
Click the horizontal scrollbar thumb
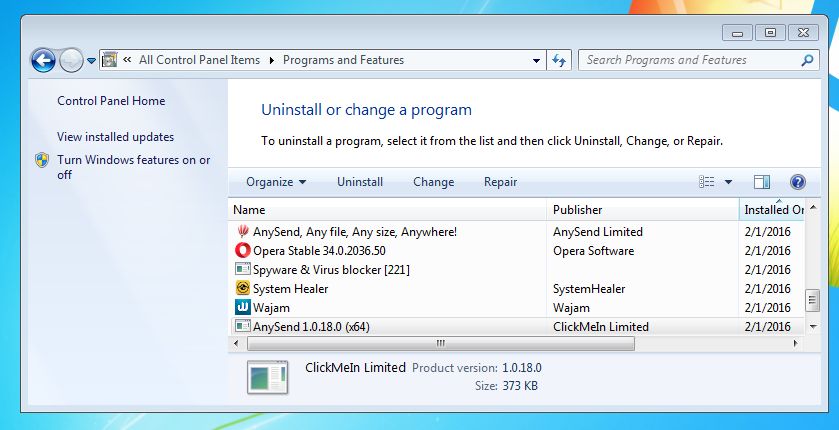[441, 343]
